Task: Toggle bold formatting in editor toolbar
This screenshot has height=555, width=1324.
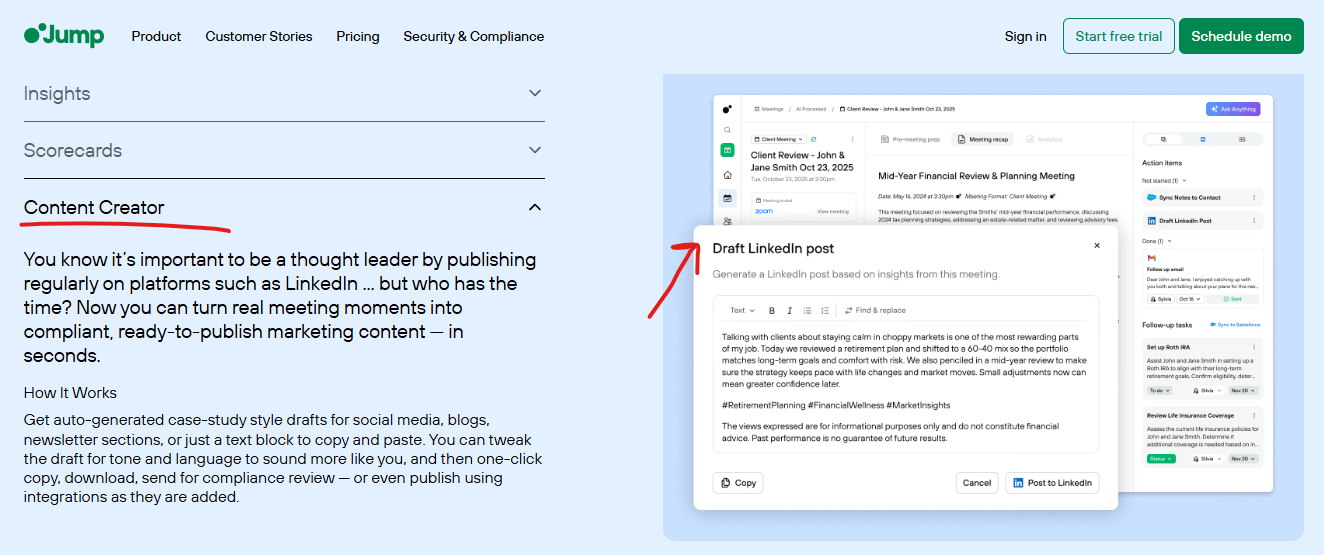Action: tap(771, 311)
